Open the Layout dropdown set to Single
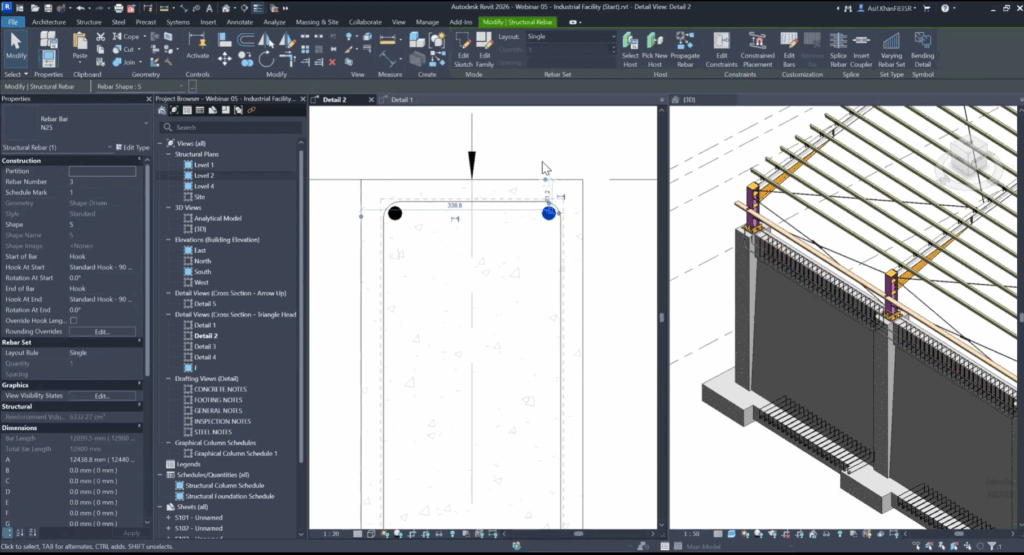Screen dimensions: 1024x555 coord(571,37)
